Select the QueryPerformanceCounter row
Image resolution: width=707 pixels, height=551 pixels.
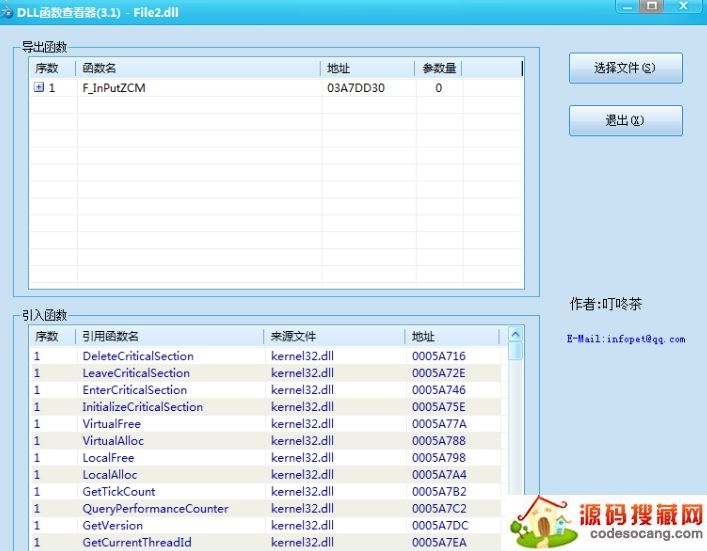click(155, 508)
